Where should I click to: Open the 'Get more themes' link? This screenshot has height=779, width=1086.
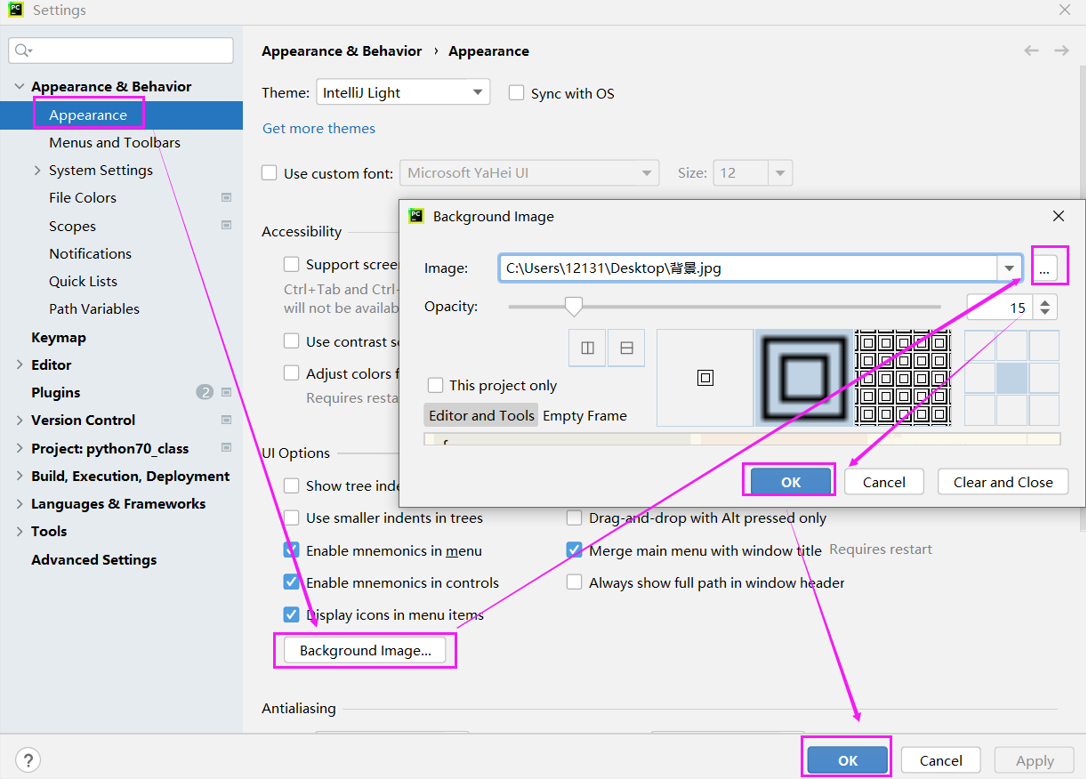[x=319, y=128]
